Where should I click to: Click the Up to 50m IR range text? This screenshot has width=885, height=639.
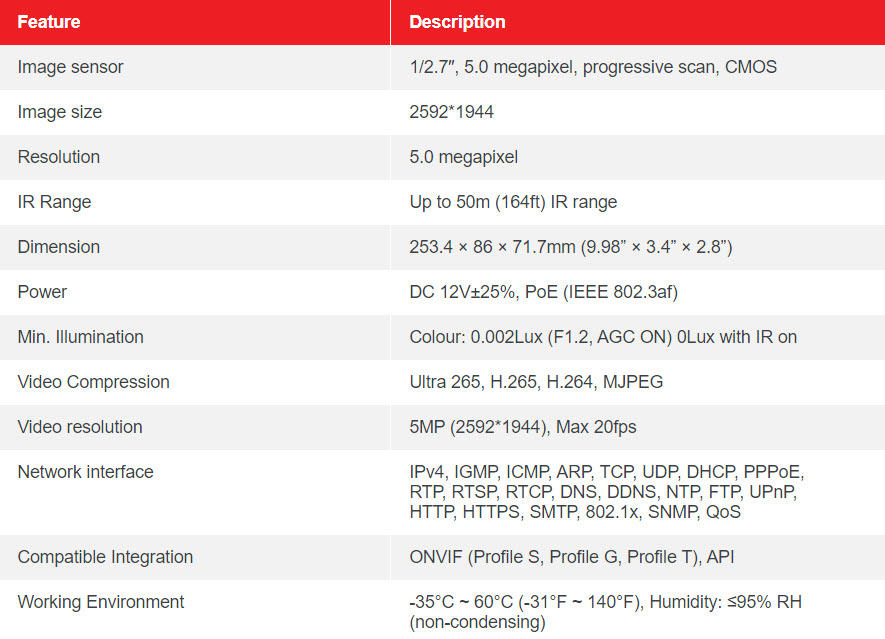tap(514, 202)
